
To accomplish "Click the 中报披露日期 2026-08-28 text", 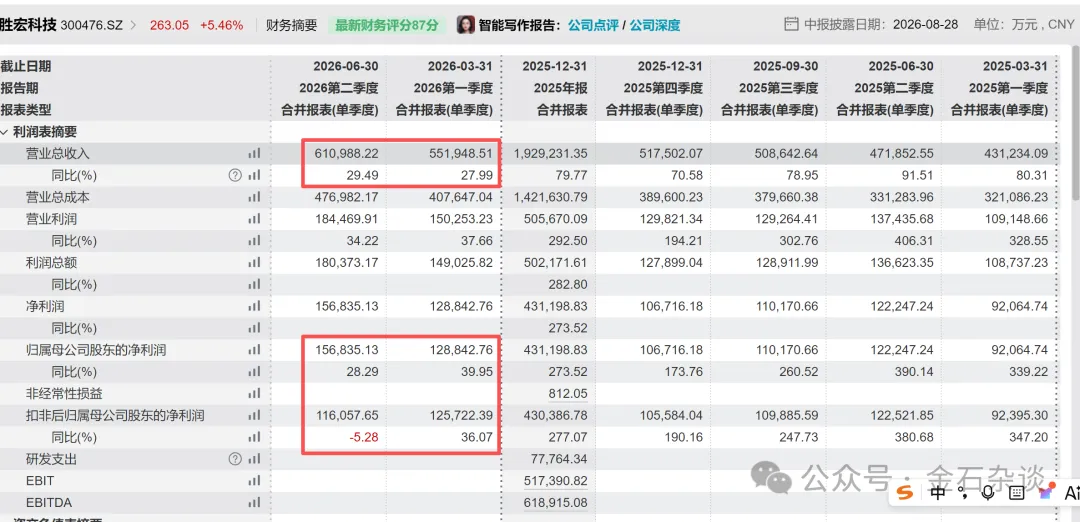I will (881, 25).
